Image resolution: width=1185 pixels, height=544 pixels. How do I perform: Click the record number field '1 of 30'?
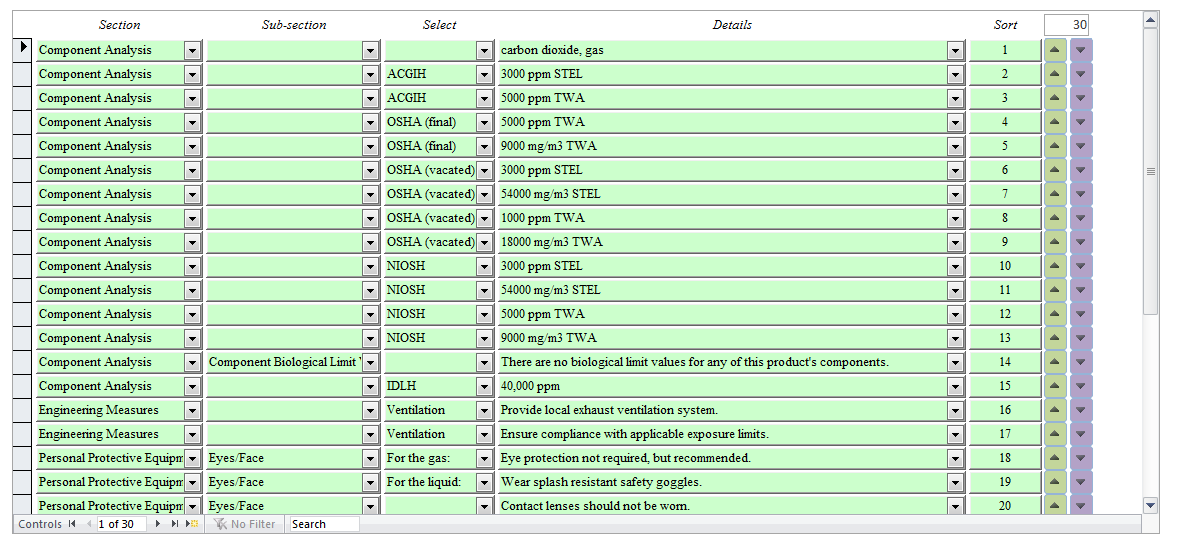(121, 524)
